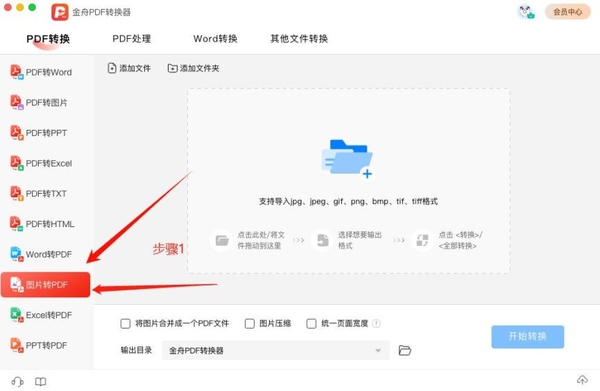
Task: Toggle the 图片压缩 checkbox
Action: click(249, 324)
